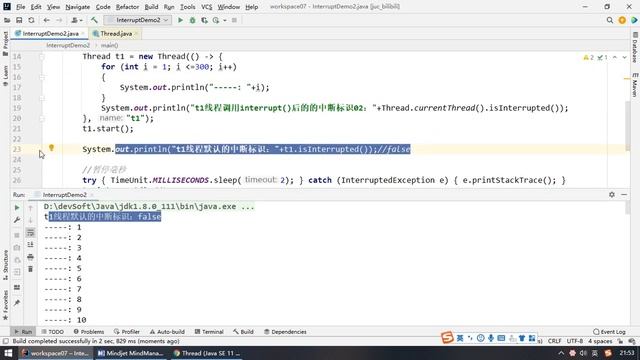
Task: Click the editor vertical scrollbar
Action: (x=627, y=126)
